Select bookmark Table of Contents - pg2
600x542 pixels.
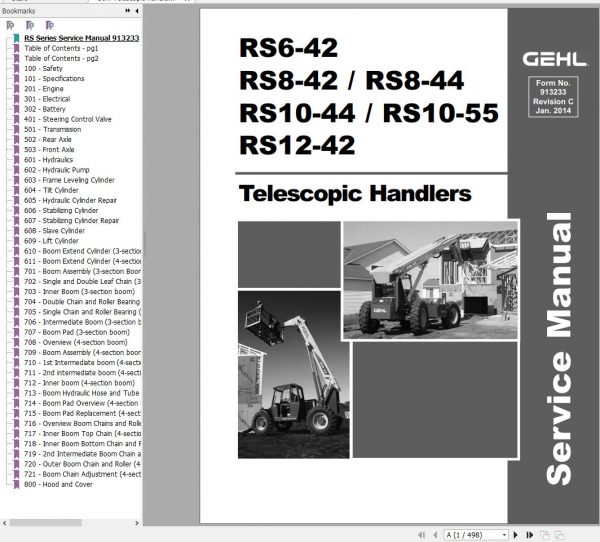(x=61, y=58)
